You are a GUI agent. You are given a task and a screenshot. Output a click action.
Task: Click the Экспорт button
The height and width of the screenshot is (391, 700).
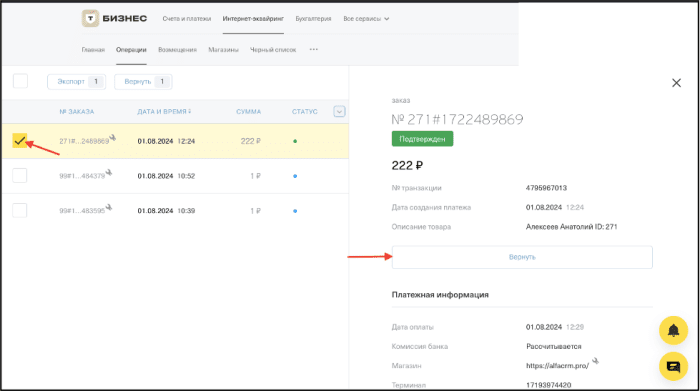[x=76, y=82]
